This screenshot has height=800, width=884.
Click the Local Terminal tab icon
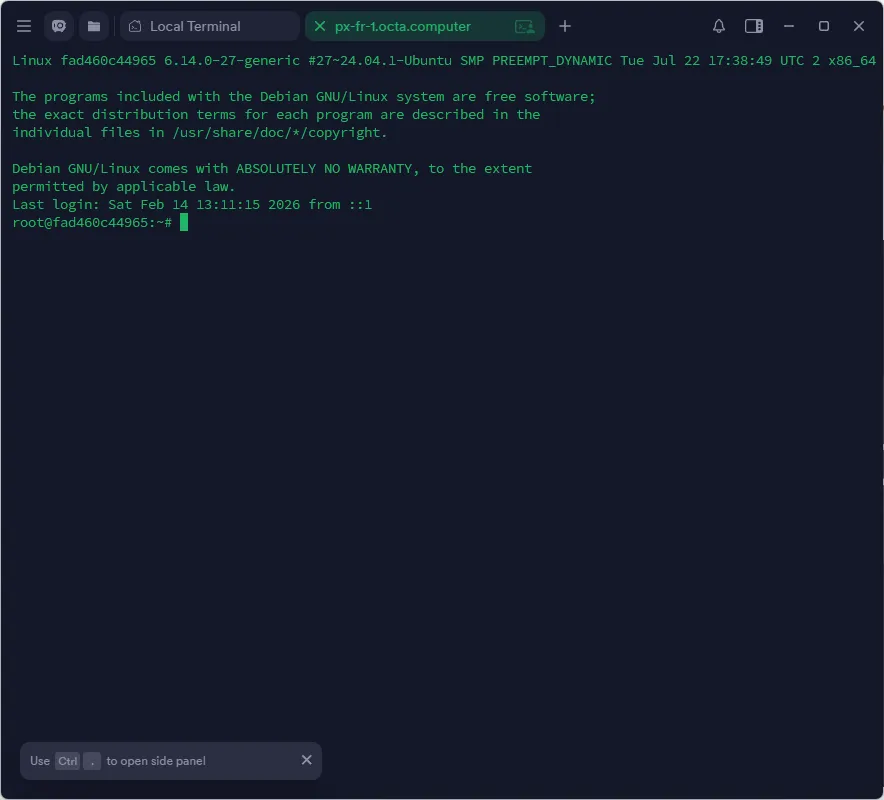[x=135, y=26]
